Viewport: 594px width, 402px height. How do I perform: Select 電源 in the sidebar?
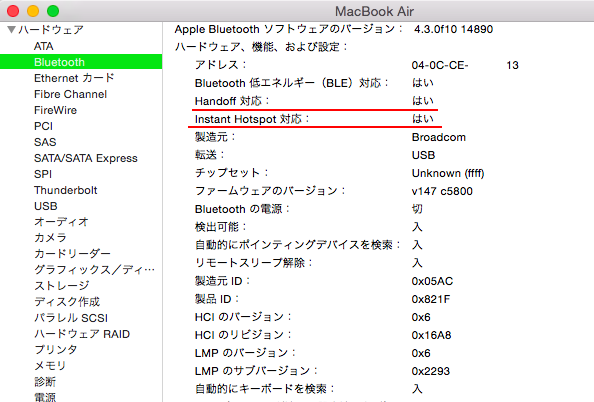(45, 397)
